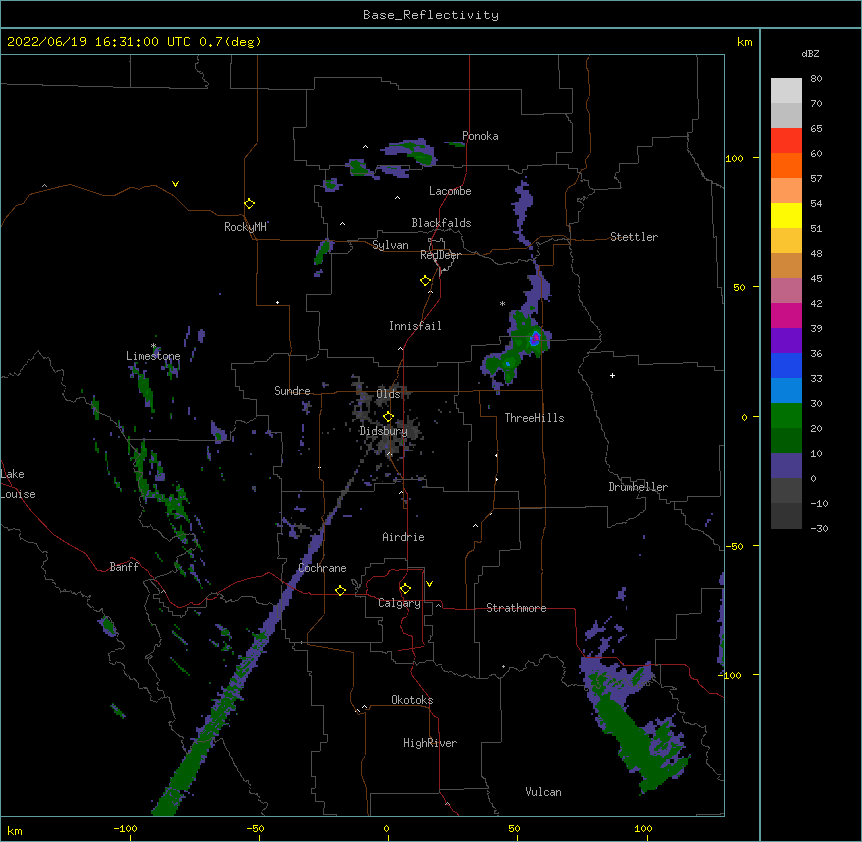Viewport: 862px width, 842px height.
Task: Click the Ponoka city label
Action: (x=480, y=136)
